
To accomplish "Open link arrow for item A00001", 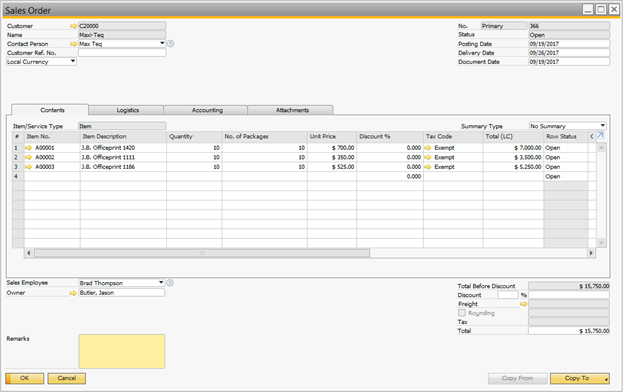I will (28, 148).
